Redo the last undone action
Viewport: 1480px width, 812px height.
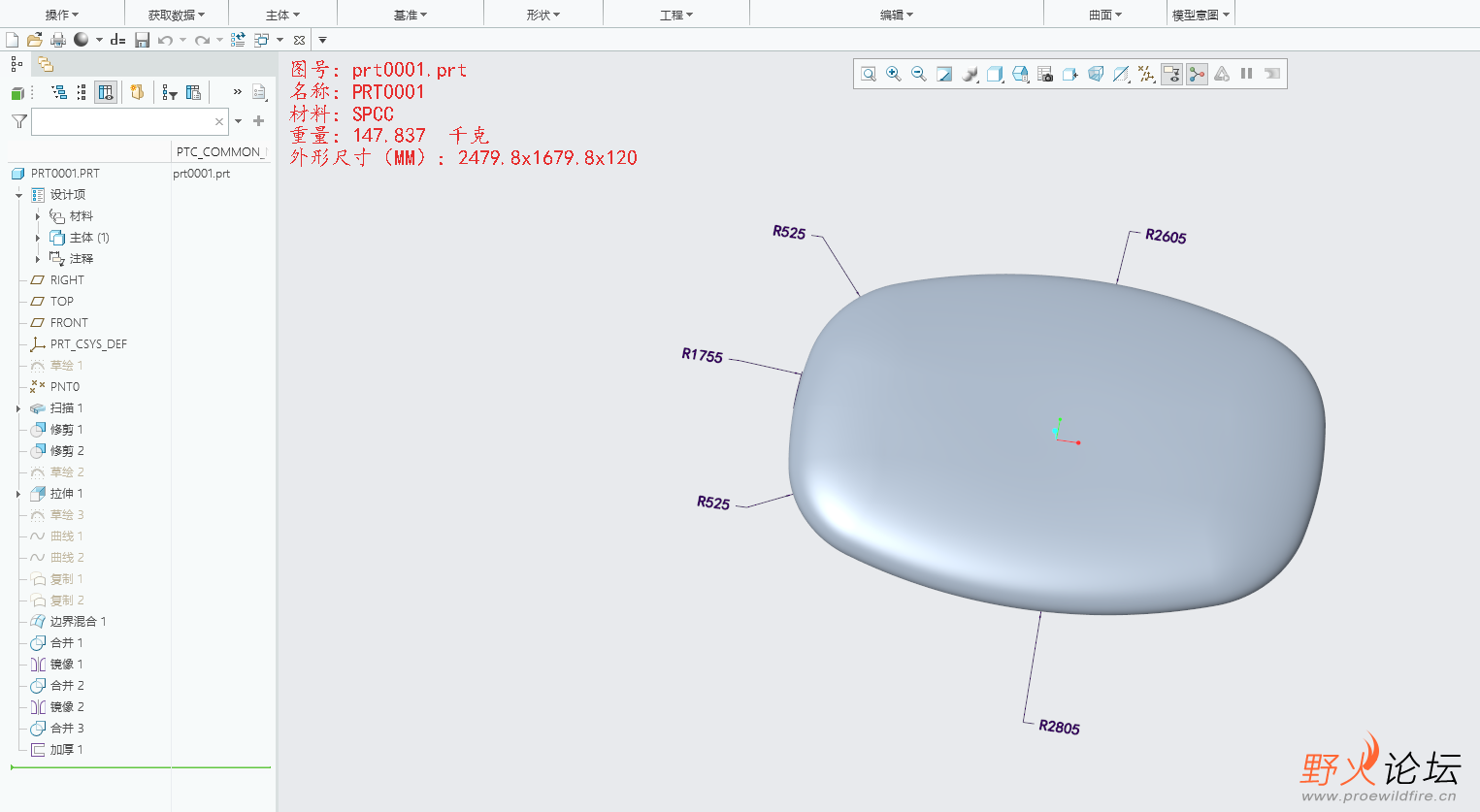pos(202,40)
